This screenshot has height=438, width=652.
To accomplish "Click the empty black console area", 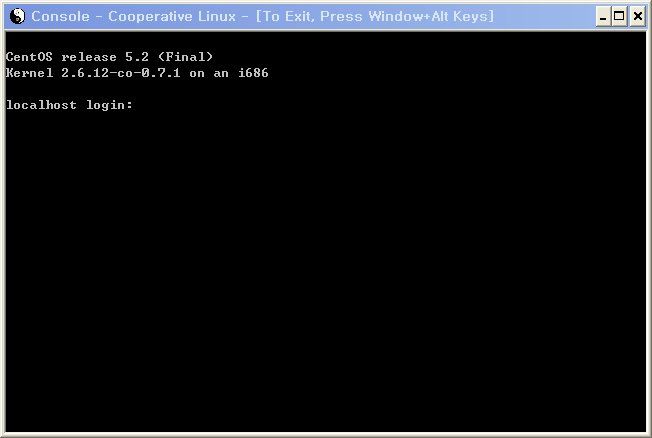I will point(326,270).
